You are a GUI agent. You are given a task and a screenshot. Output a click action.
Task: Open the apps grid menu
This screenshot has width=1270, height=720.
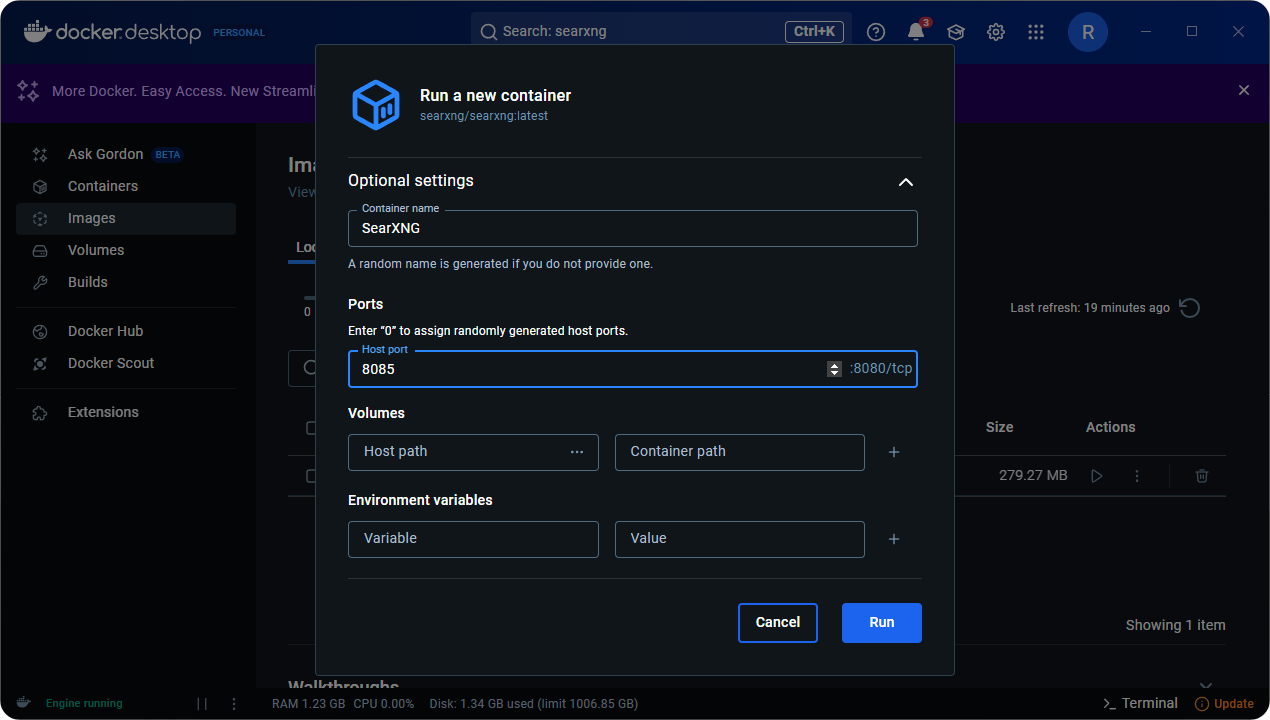pos(1036,32)
